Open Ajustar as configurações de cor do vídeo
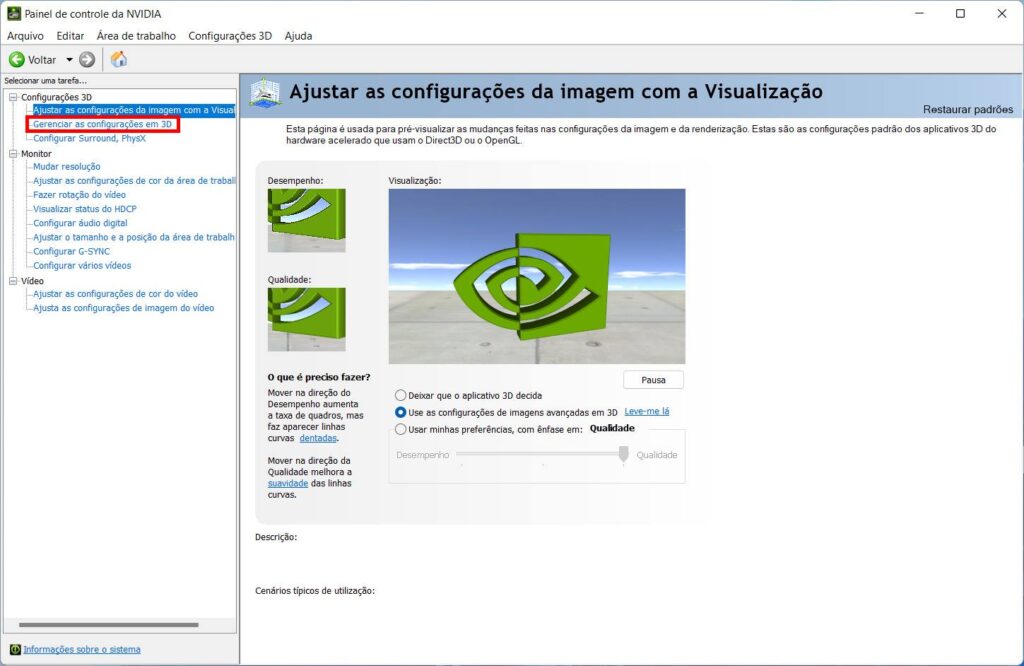The image size is (1024, 666). 116,294
